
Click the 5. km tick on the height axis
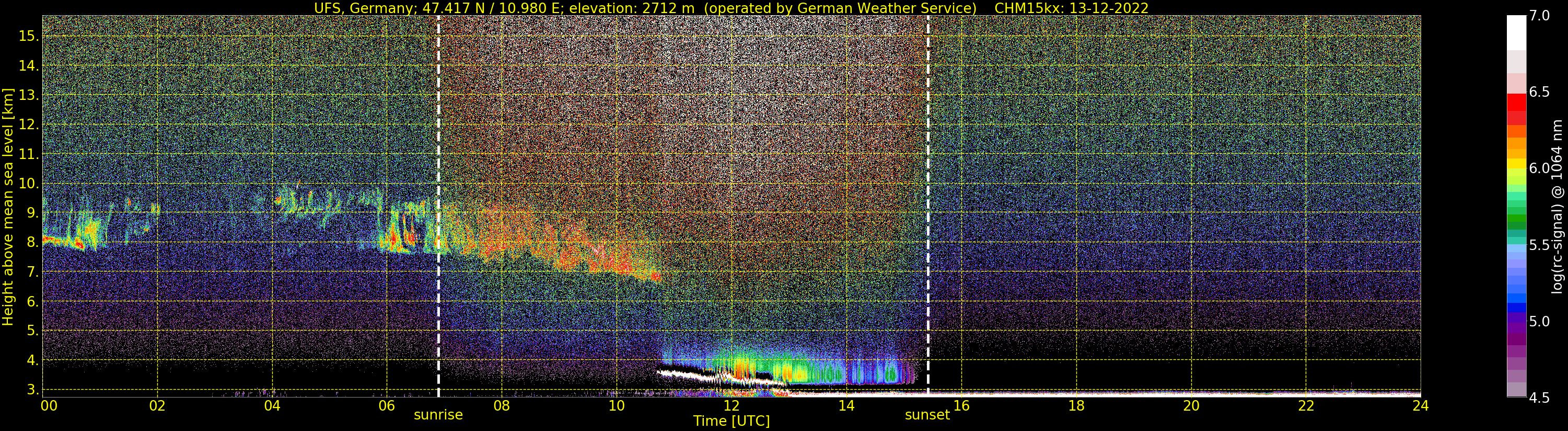(32, 331)
